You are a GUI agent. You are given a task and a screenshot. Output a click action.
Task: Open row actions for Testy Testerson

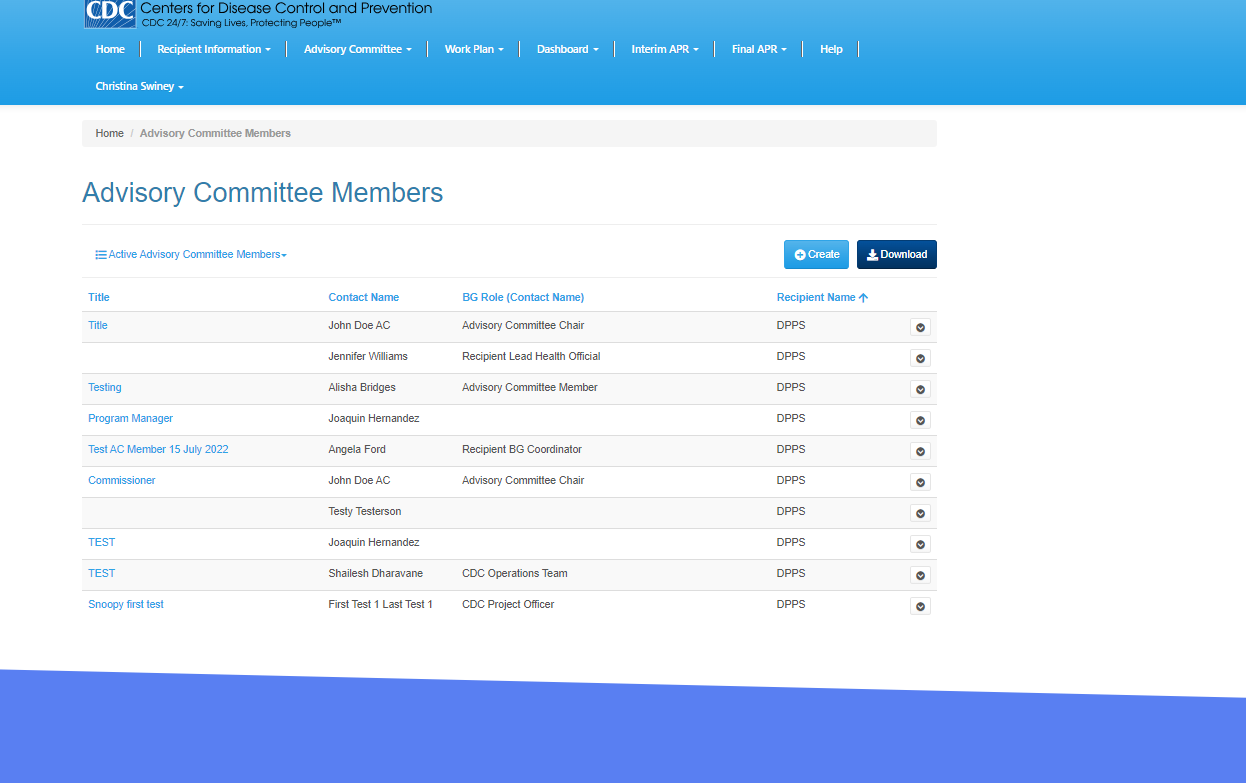pyautogui.click(x=920, y=513)
